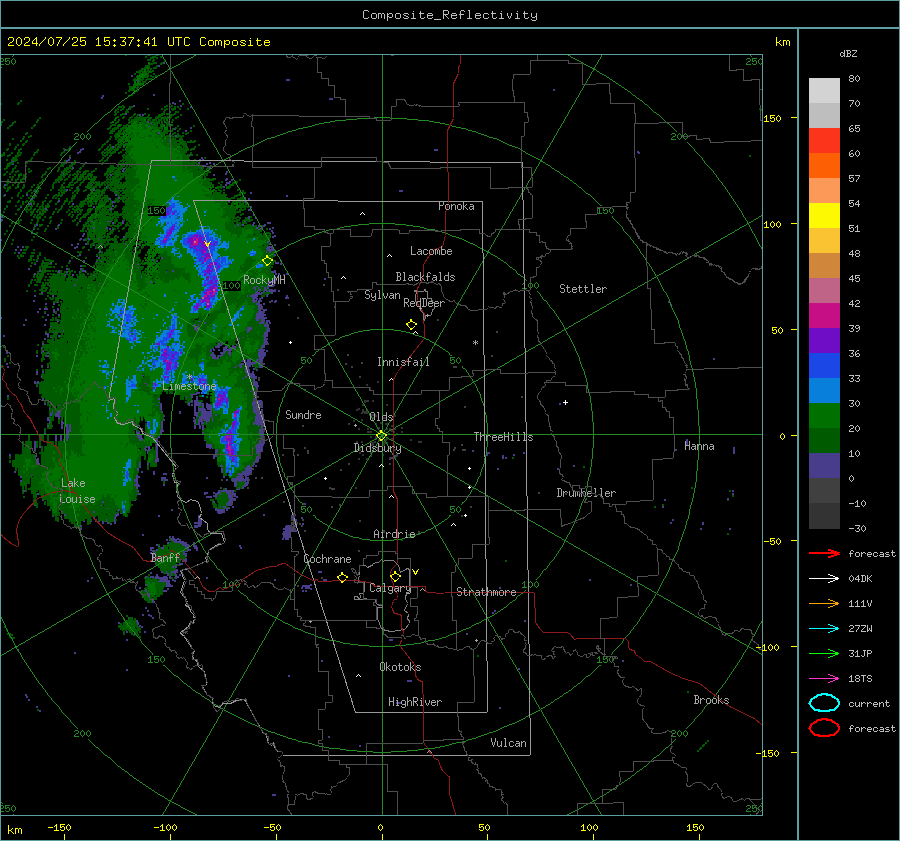The image size is (900, 841).
Task: Click the green 31JP arrow icon
Action: pos(824,653)
